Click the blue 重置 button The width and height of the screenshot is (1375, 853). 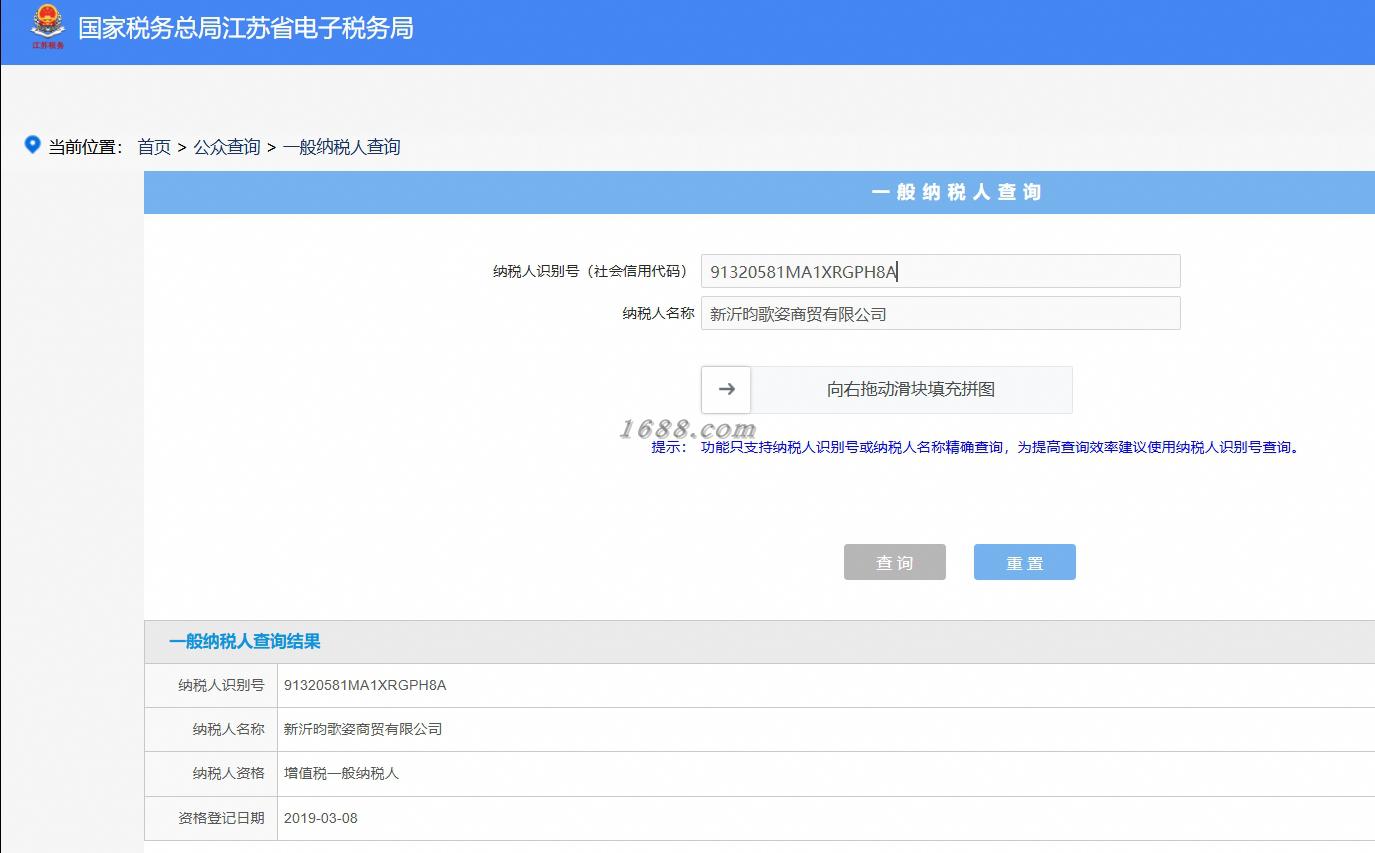tap(1025, 562)
